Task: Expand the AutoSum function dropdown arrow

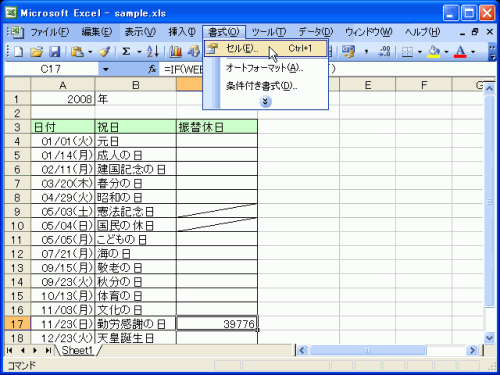Action: click(x=139, y=52)
